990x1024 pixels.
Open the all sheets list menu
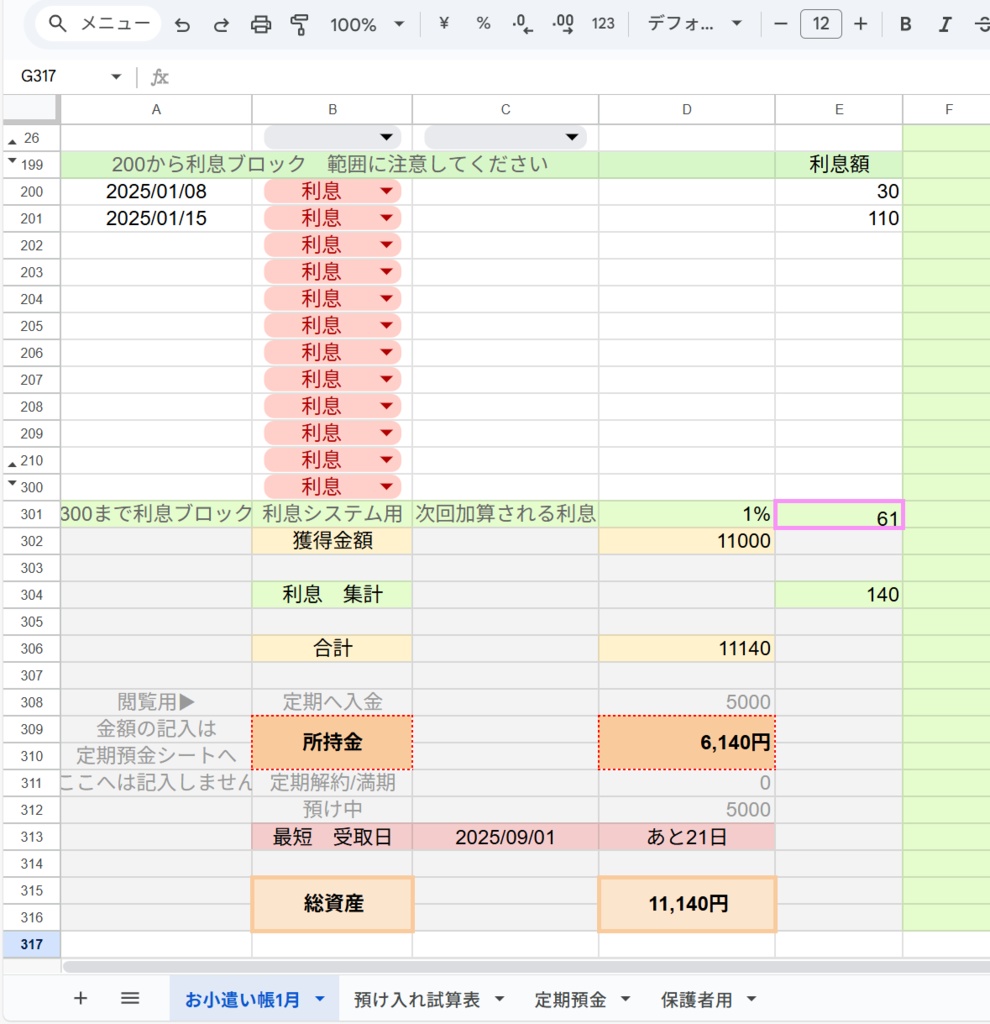(130, 998)
